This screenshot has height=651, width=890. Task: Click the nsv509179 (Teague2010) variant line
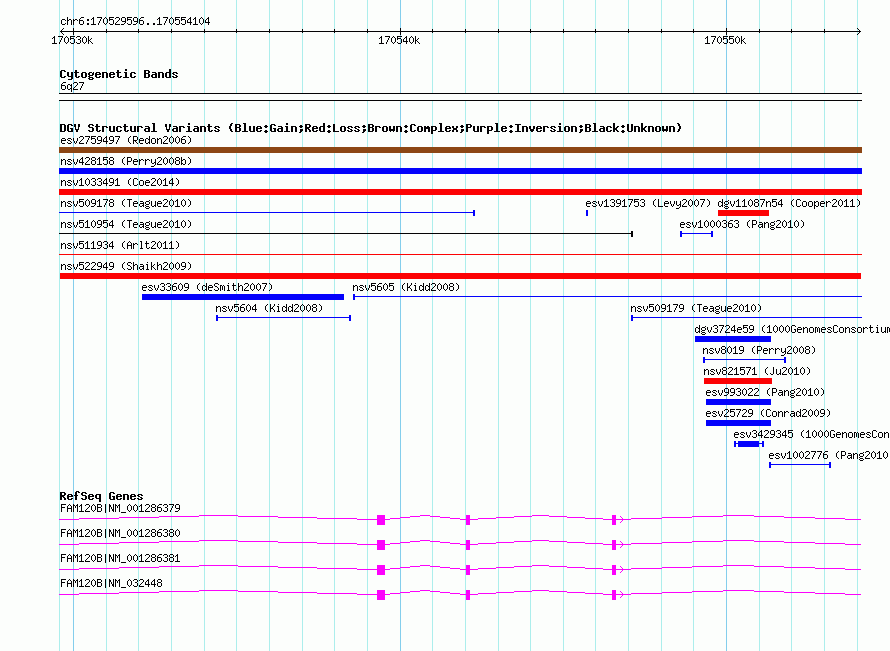point(746,318)
